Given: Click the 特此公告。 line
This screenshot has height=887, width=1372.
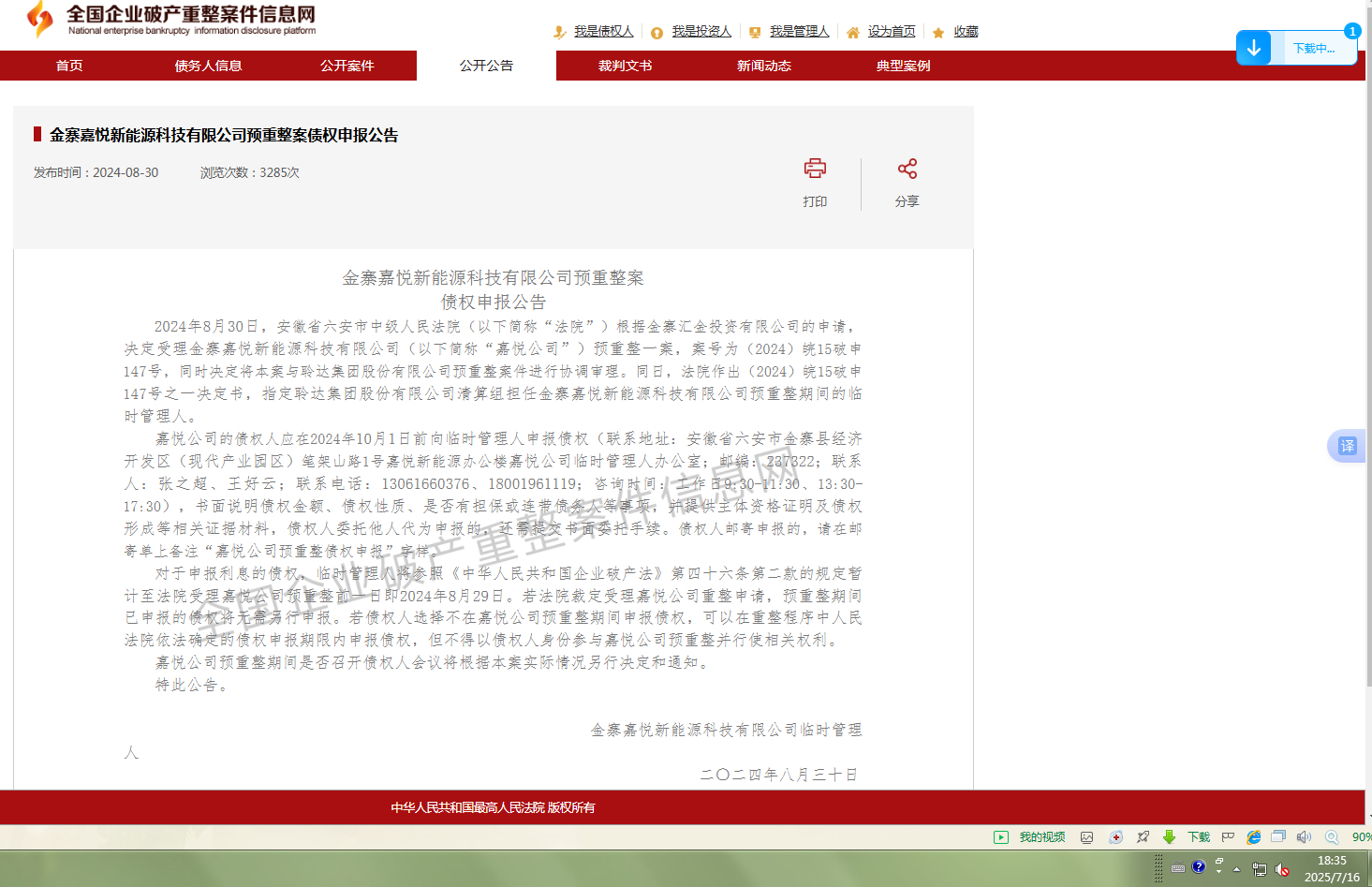Looking at the screenshot, I should pos(192,685).
